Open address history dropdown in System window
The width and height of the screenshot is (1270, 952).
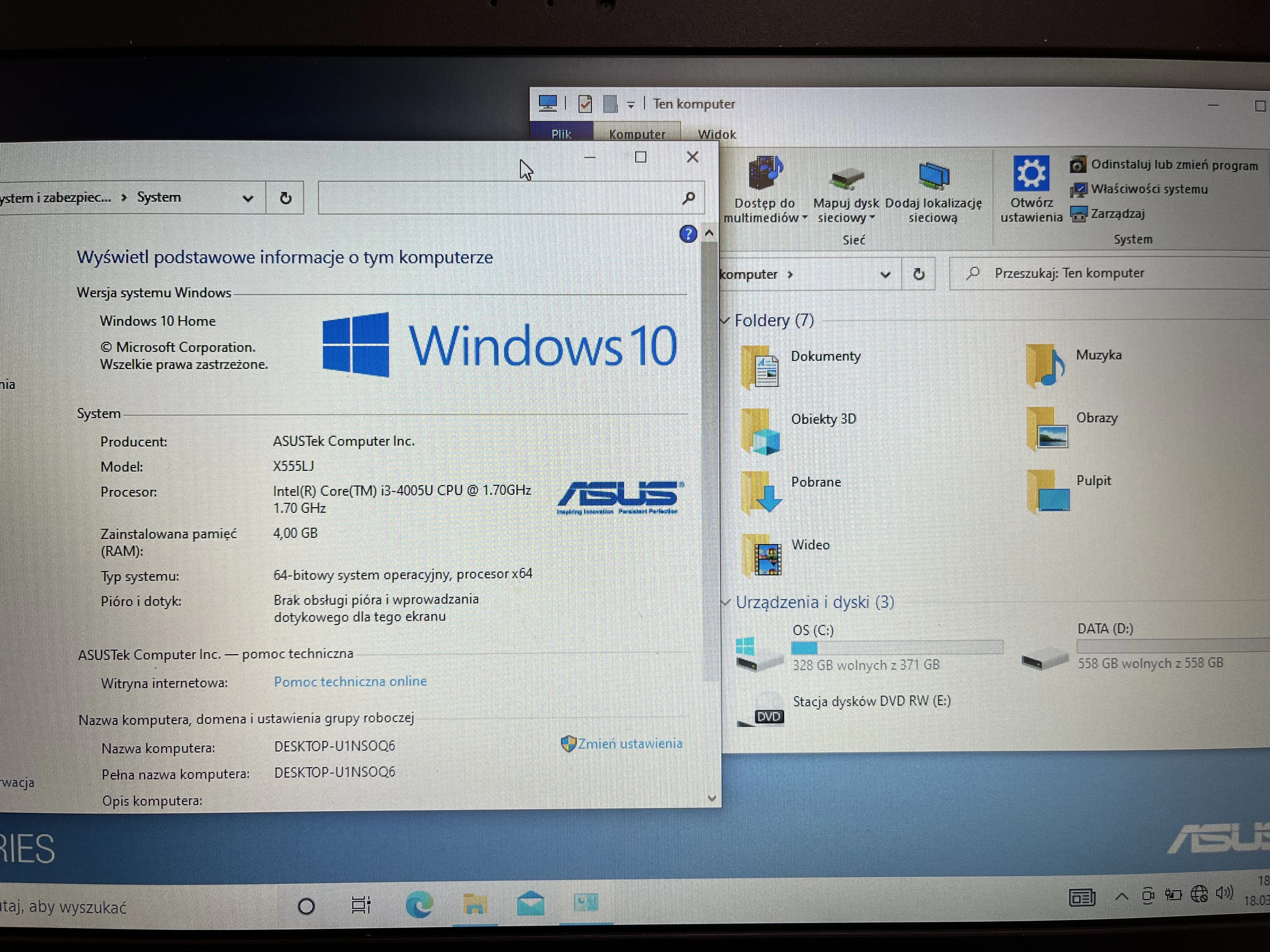click(x=248, y=199)
